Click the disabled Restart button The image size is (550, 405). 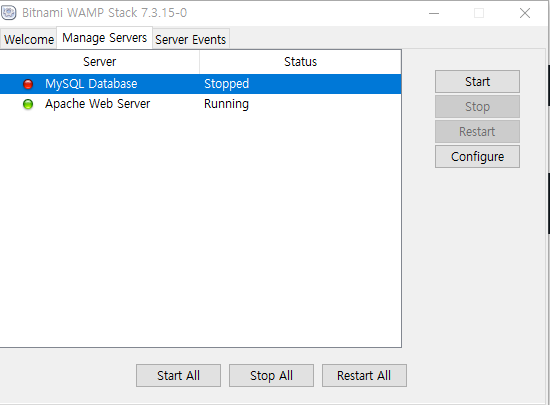pyautogui.click(x=477, y=131)
